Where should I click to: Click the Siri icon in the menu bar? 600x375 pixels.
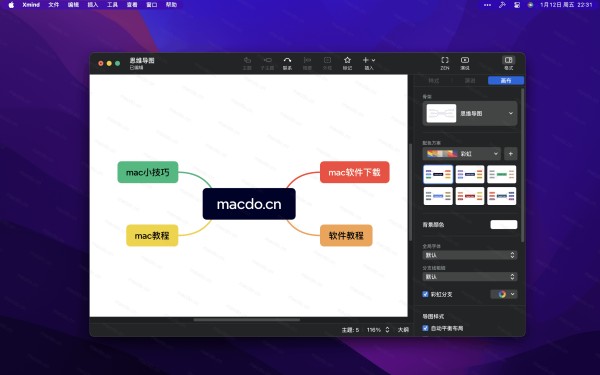pos(530,5)
